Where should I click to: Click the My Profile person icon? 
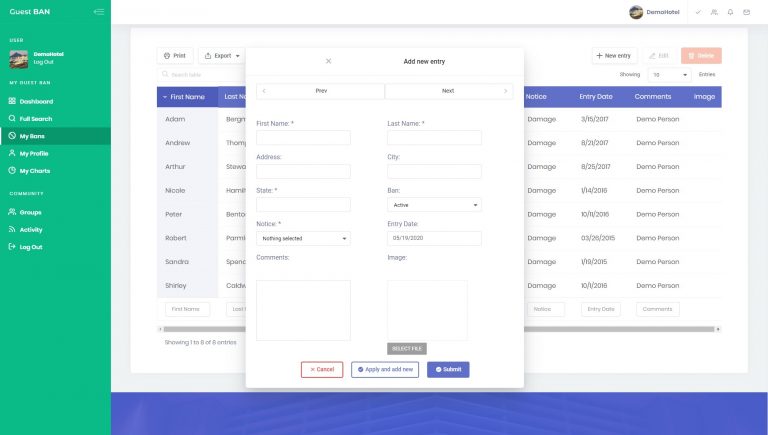12,153
